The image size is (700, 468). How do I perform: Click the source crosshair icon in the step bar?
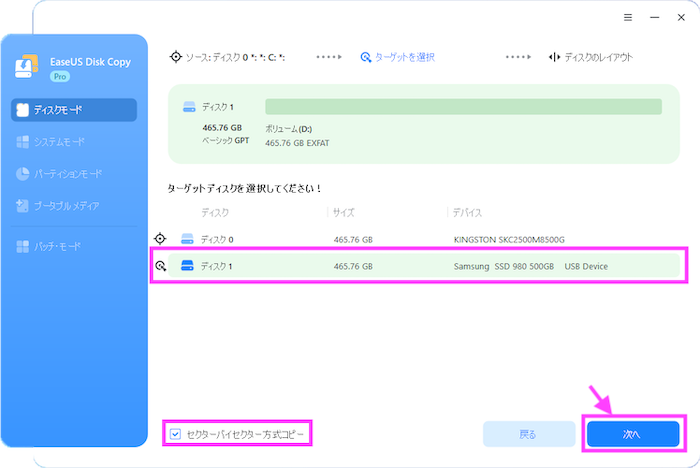click(x=176, y=57)
